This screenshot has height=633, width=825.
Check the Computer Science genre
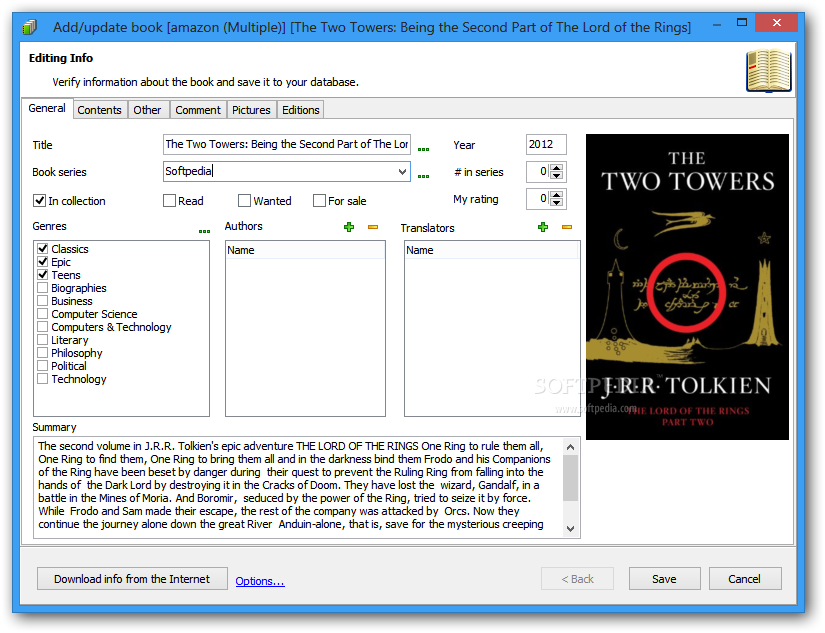click(x=43, y=314)
